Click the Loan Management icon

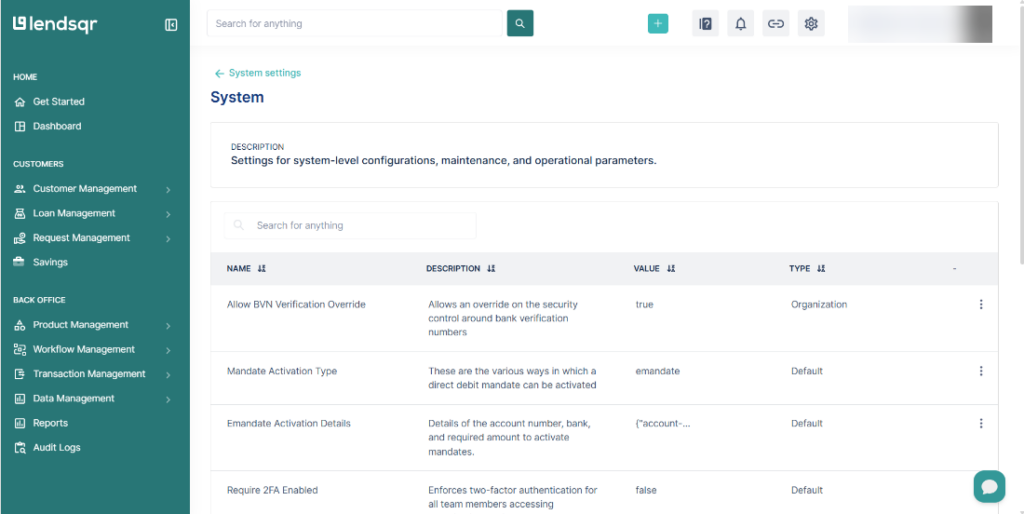pyautogui.click(x=20, y=214)
